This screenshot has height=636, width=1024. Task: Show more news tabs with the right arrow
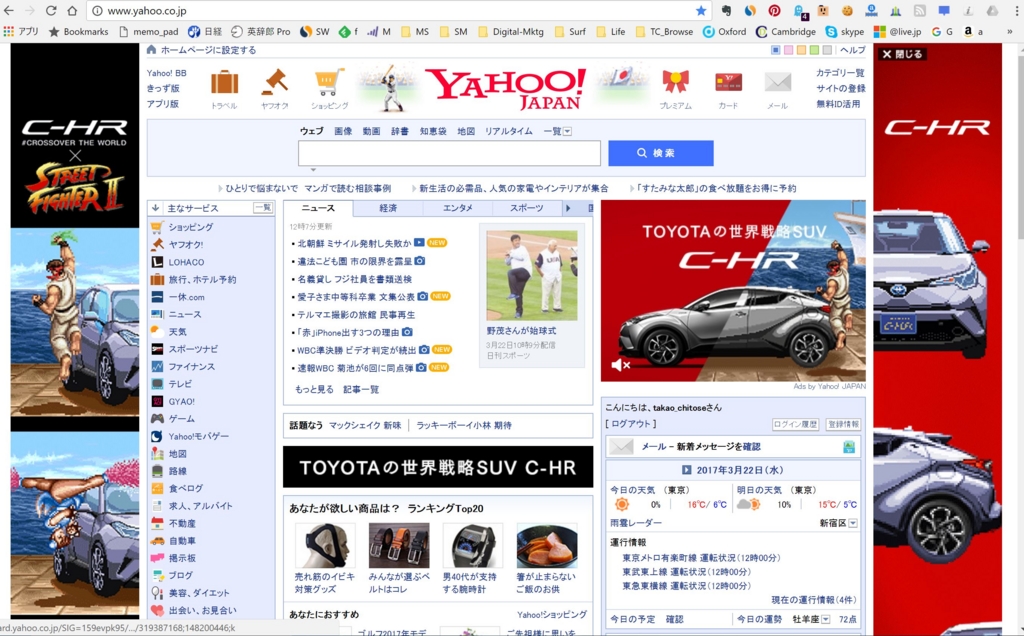568,208
